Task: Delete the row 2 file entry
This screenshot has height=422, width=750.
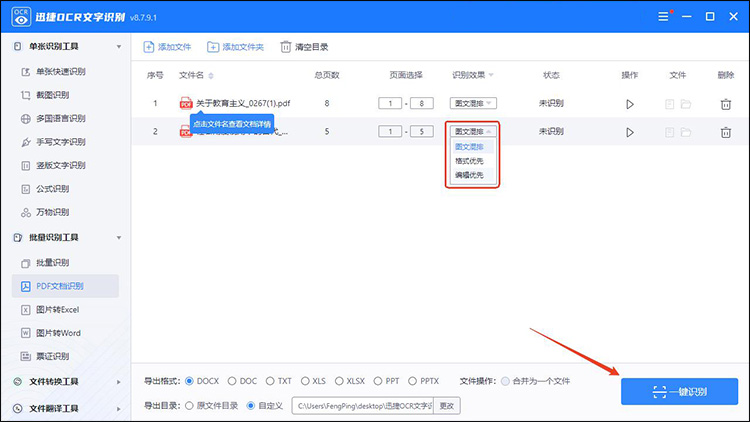Action: point(726,132)
